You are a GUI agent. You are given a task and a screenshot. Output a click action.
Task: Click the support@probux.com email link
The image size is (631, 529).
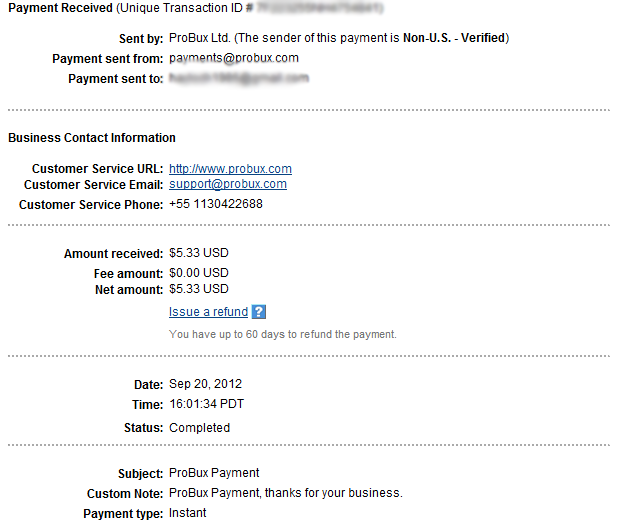click(228, 184)
